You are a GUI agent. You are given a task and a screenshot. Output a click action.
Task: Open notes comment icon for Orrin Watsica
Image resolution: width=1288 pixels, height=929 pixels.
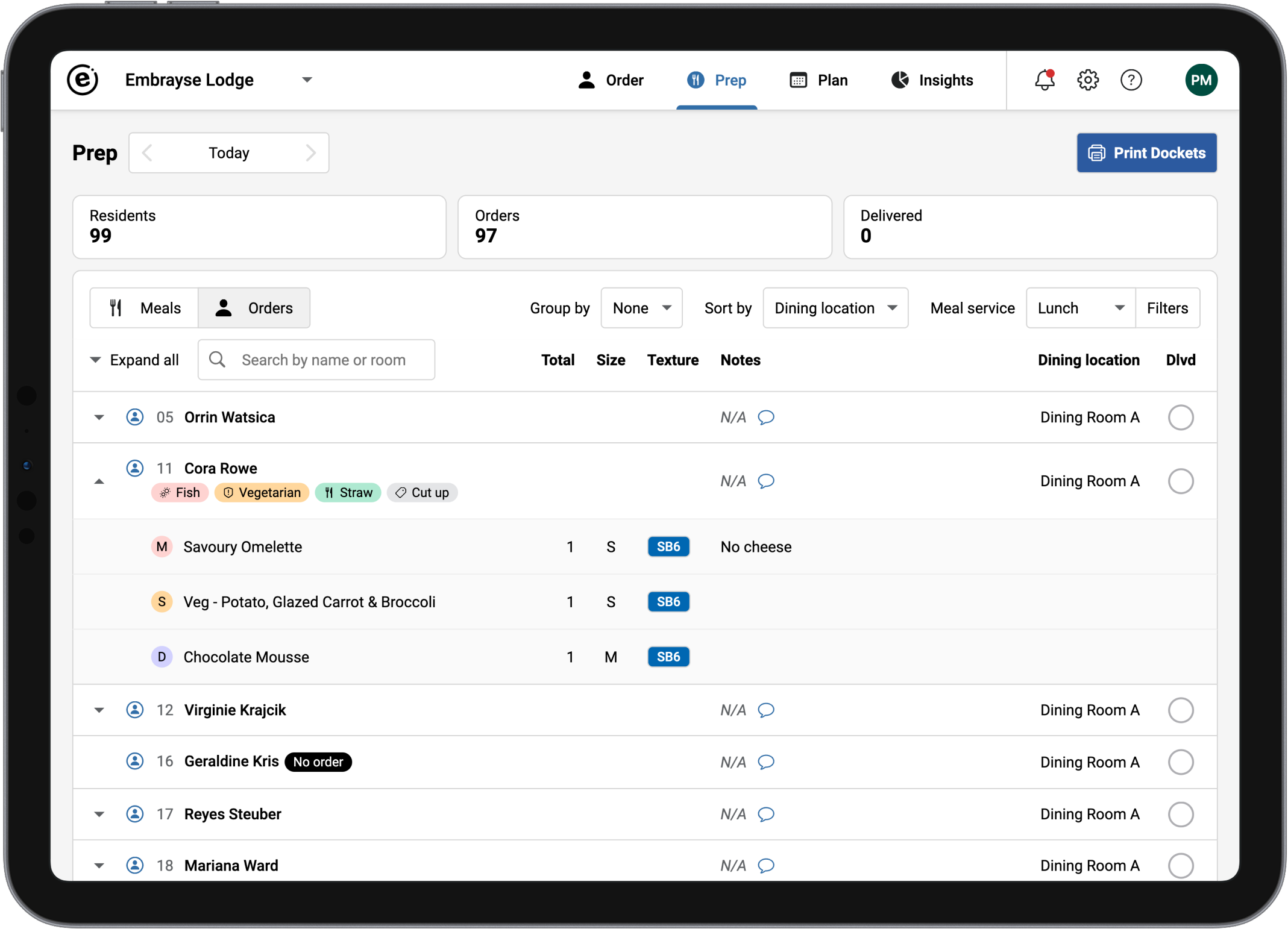[766, 418]
